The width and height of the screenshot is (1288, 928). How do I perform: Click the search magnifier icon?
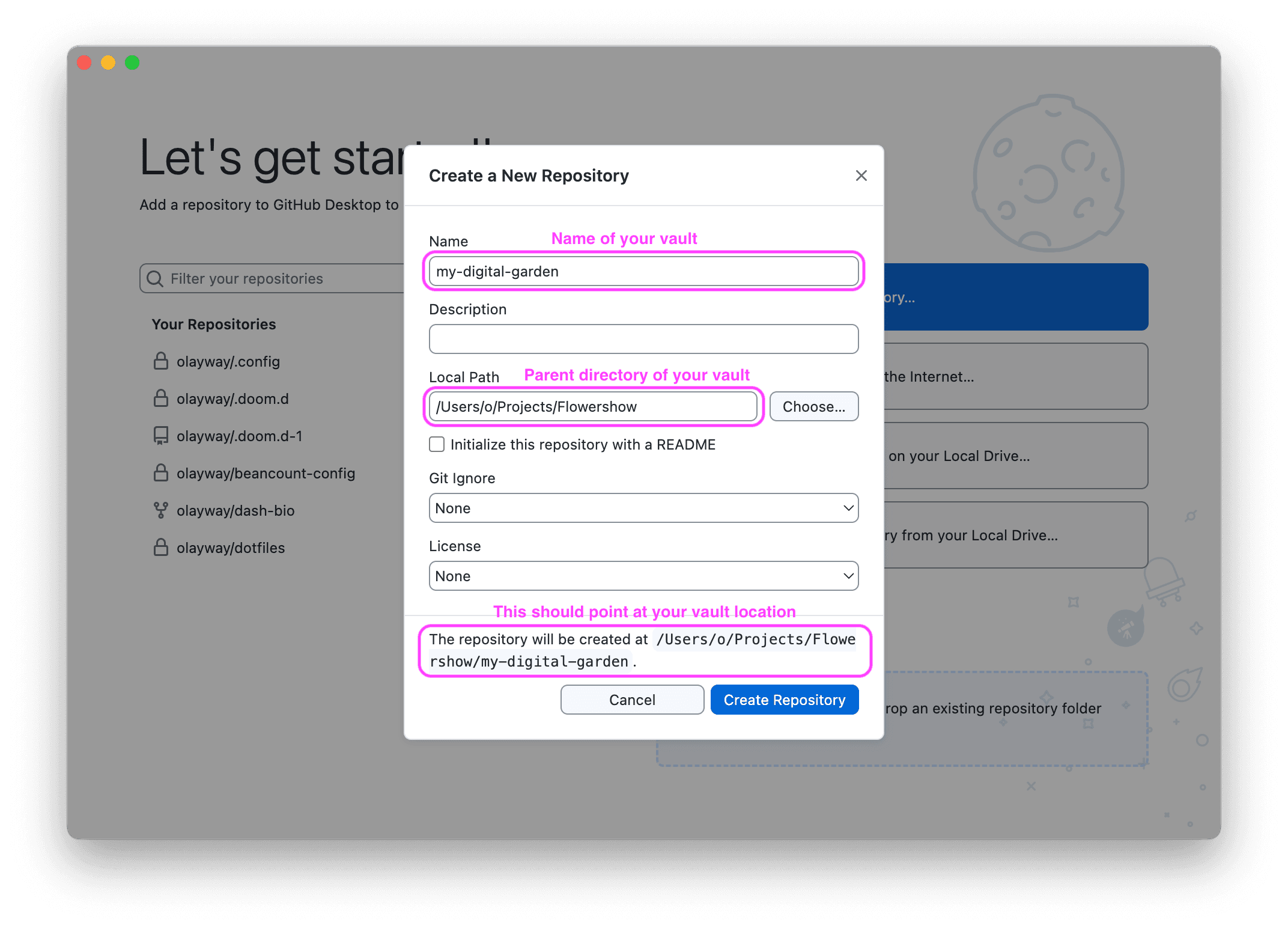(155, 278)
